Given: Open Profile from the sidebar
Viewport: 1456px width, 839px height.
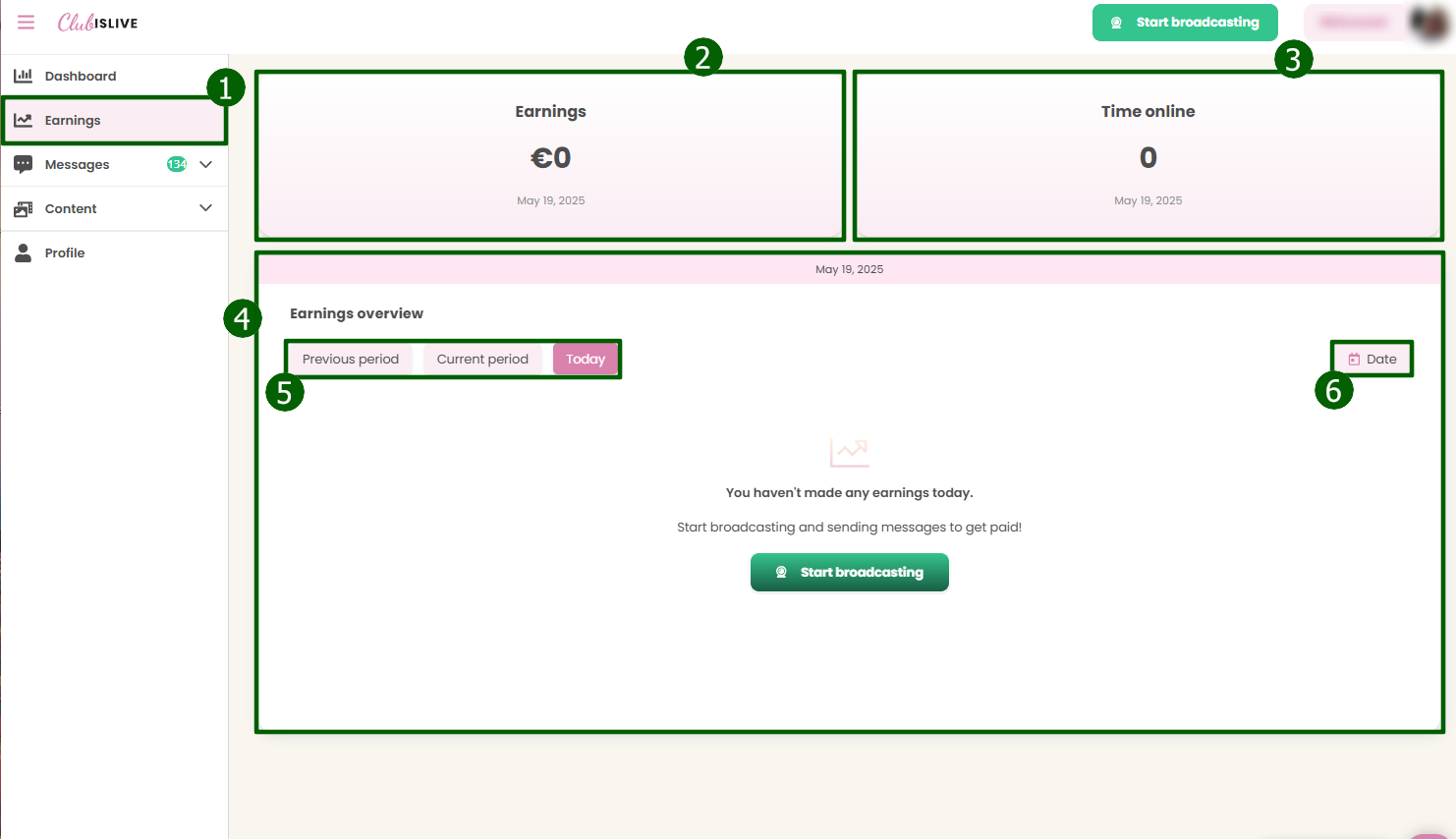Looking at the screenshot, I should click(65, 252).
